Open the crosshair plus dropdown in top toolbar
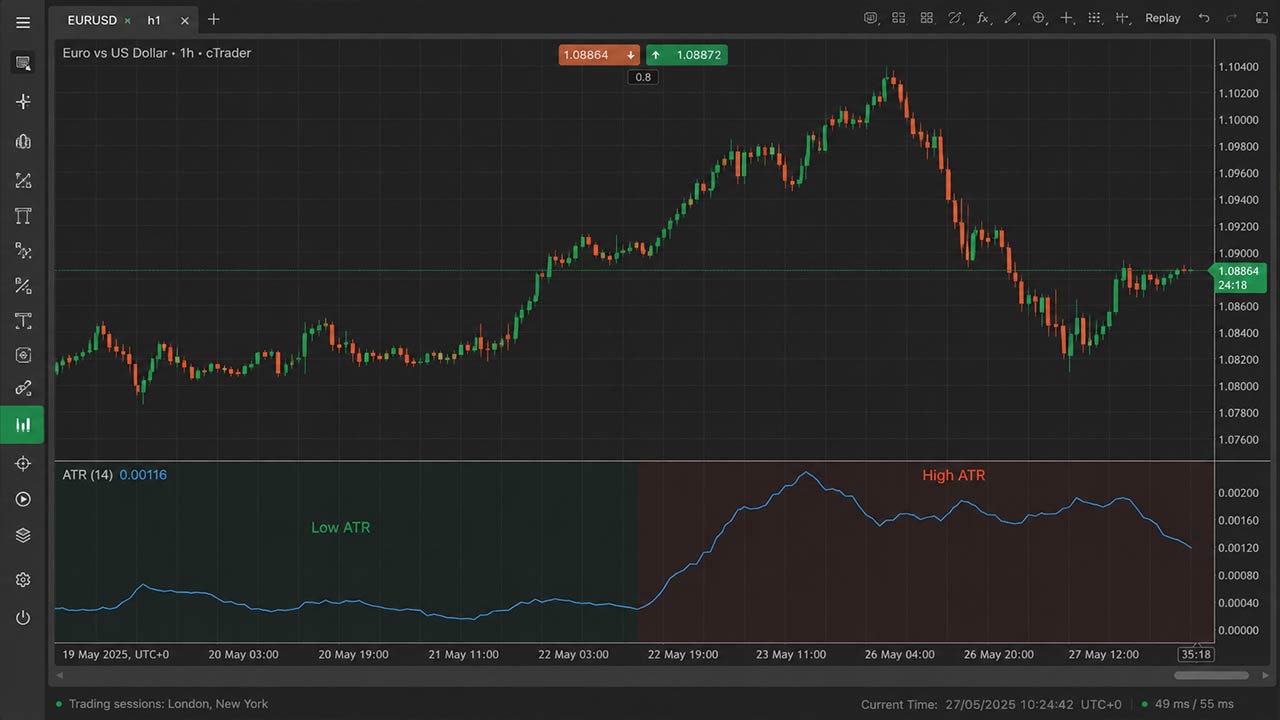Image resolution: width=1280 pixels, height=720 pixels. tap(1067, 18)
